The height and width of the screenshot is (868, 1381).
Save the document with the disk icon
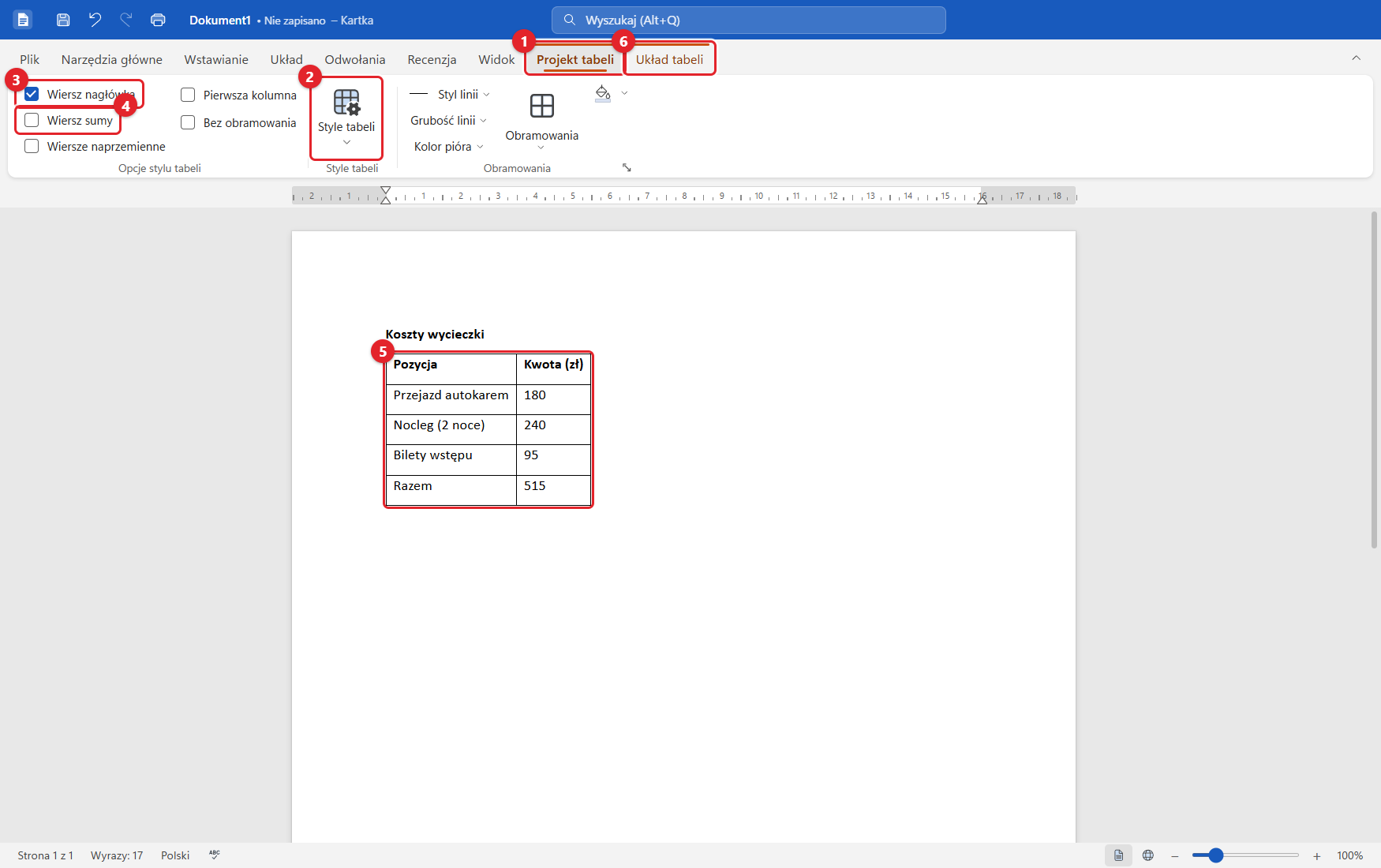[63, 20]
